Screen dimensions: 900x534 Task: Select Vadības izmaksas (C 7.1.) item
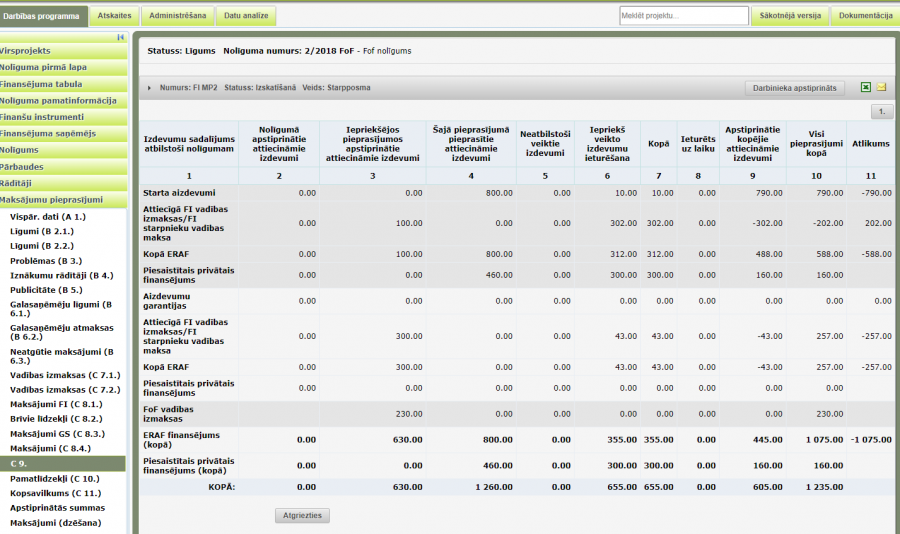click(64, 374)
